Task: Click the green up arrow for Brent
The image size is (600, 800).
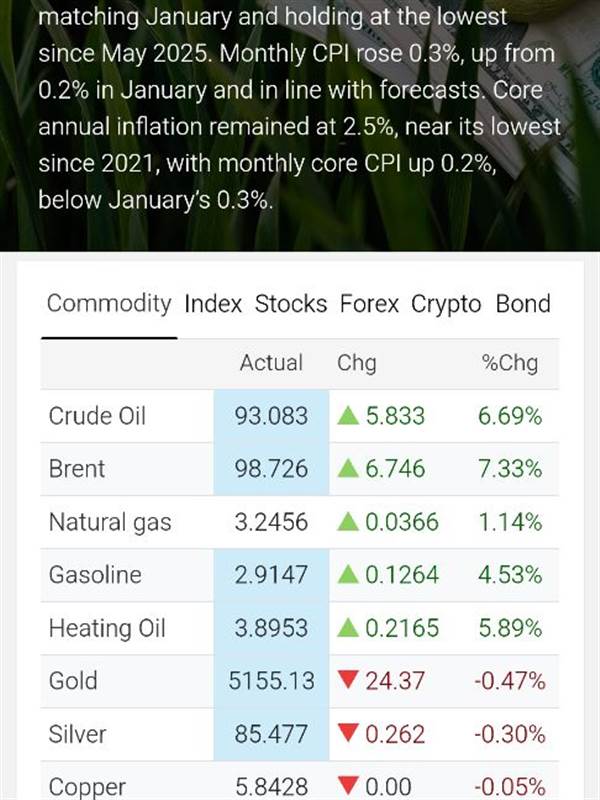Action: (346, 469)
